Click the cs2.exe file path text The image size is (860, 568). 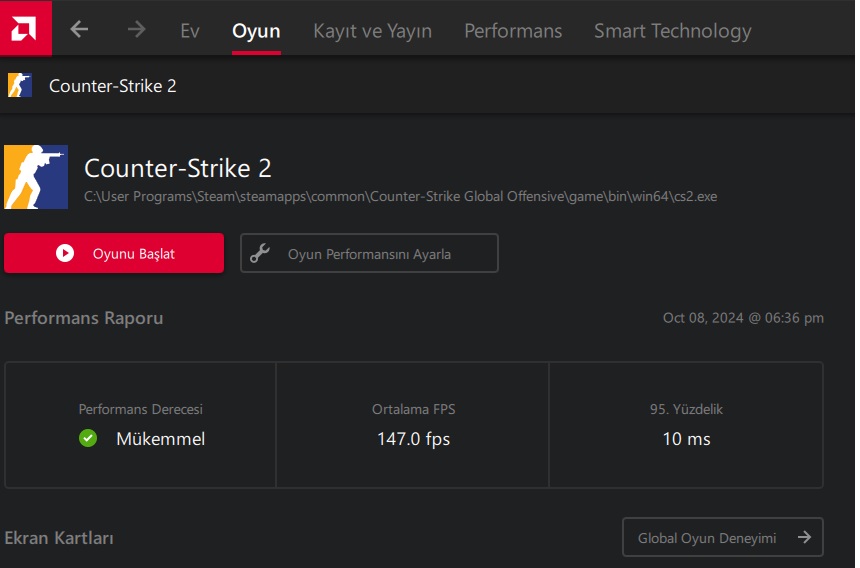[x=400, y=196]
